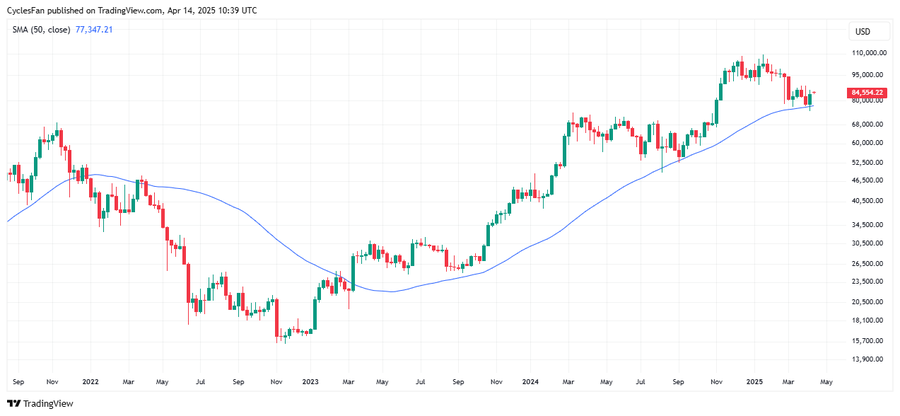Image resolution: width=900 pixels, height=416 pixels.
Task: Select the SMA (50, close) indicator legend
Action: [x=41, y=30]
